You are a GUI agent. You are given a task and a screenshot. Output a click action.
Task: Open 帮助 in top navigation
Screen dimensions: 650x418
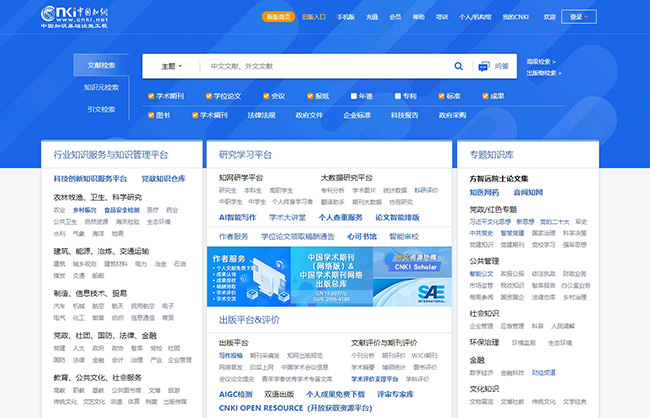click(418, 17)
